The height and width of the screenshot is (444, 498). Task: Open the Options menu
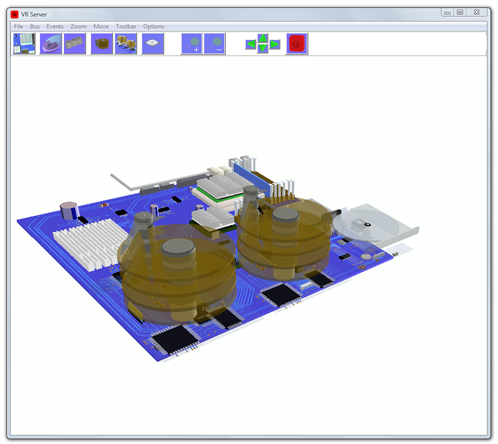[x=153, y=26]
